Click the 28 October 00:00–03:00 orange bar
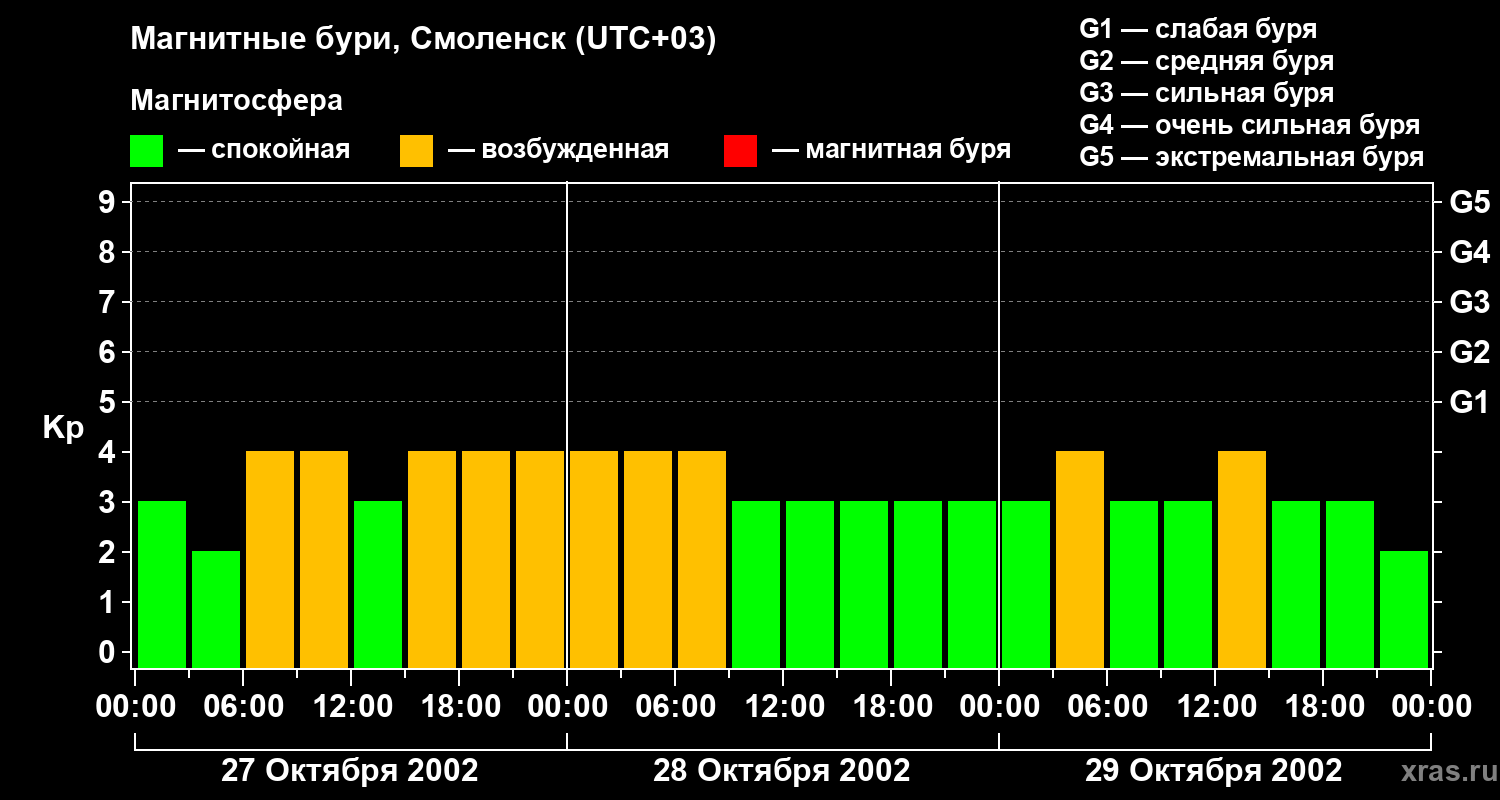This screenshot has width=1500, height=800. point(594,559)
